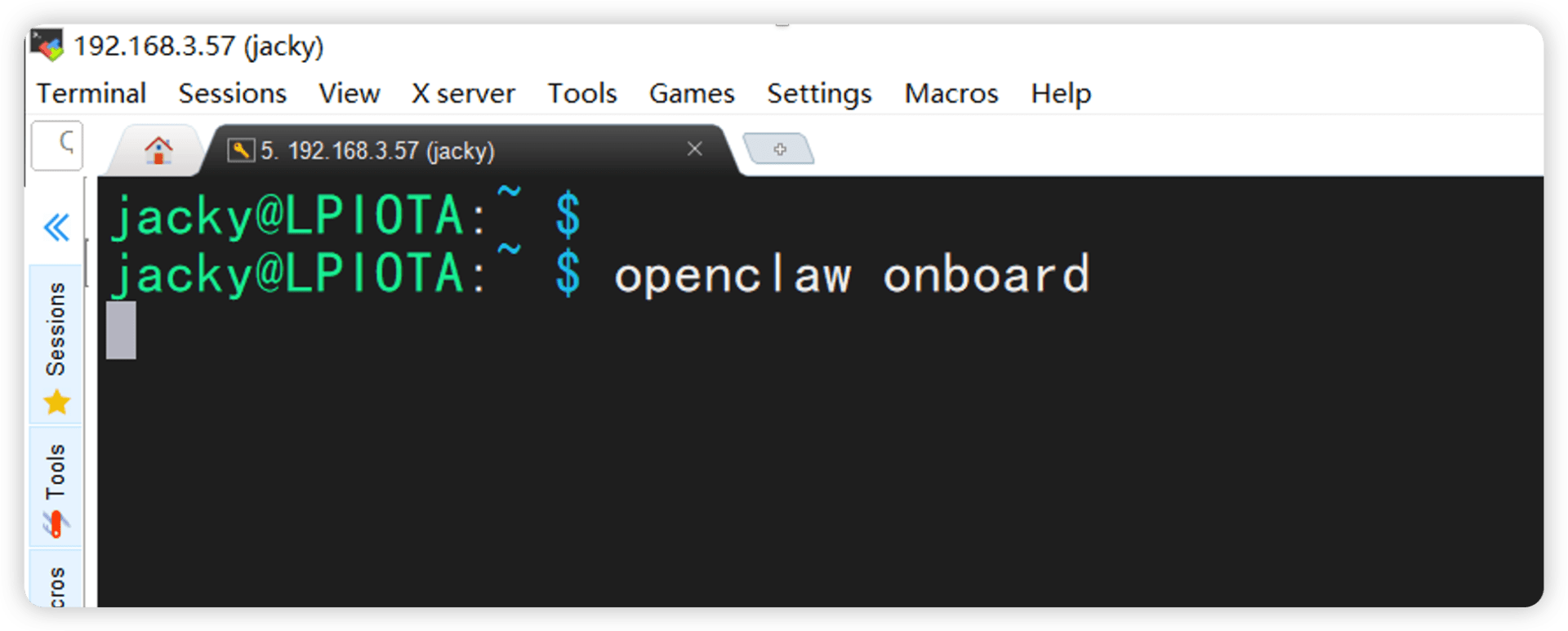Open the Macros menu
Viewport: 1568px width, 631px height.
[951, 93]
